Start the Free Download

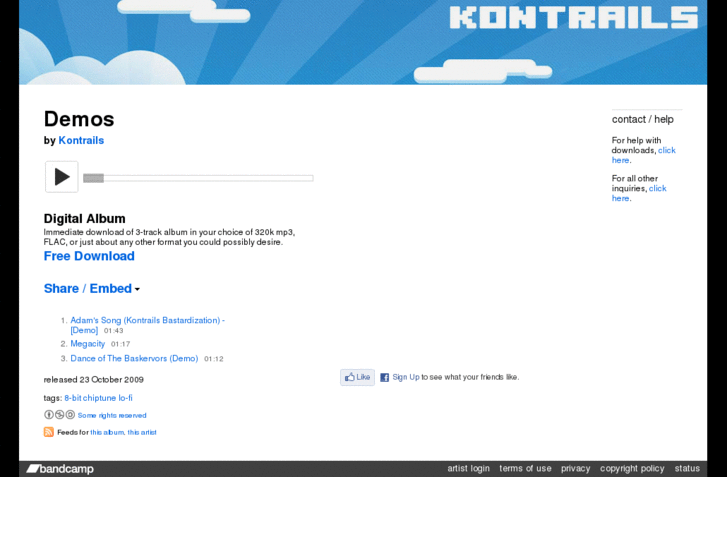pyautogui.click(x=89, y=256)
